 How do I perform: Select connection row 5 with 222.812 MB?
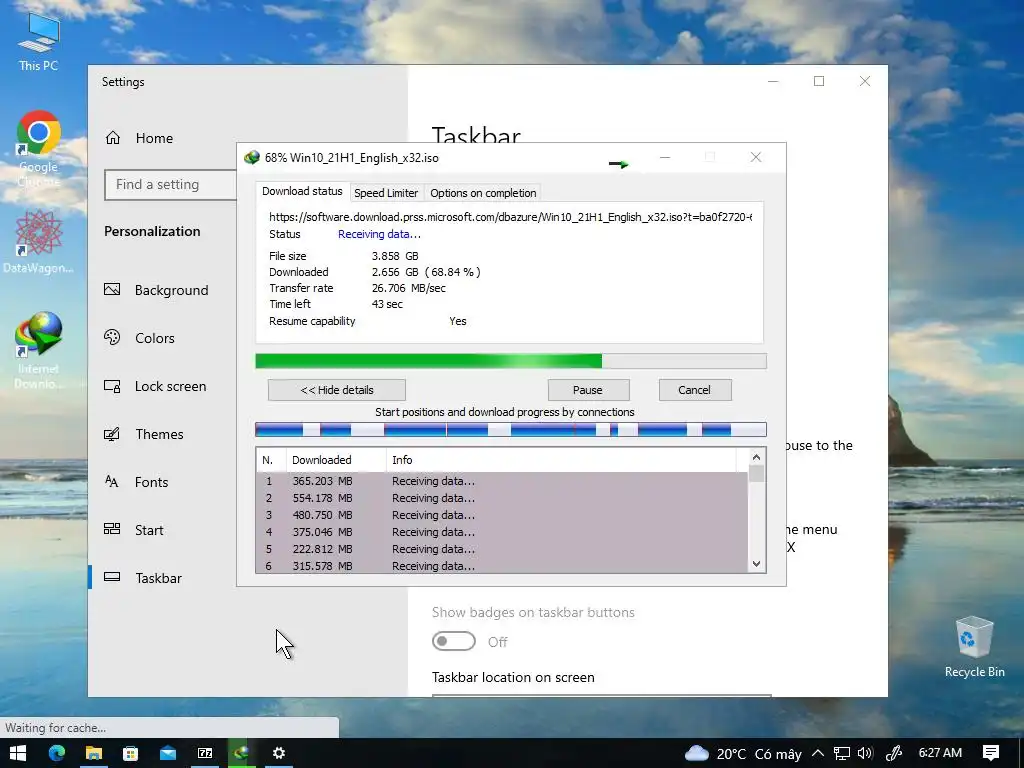pos(502,549)
